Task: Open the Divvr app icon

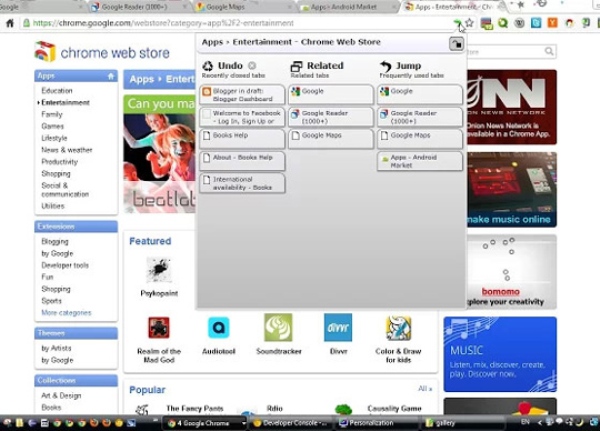Action: (x=338, y=328)
